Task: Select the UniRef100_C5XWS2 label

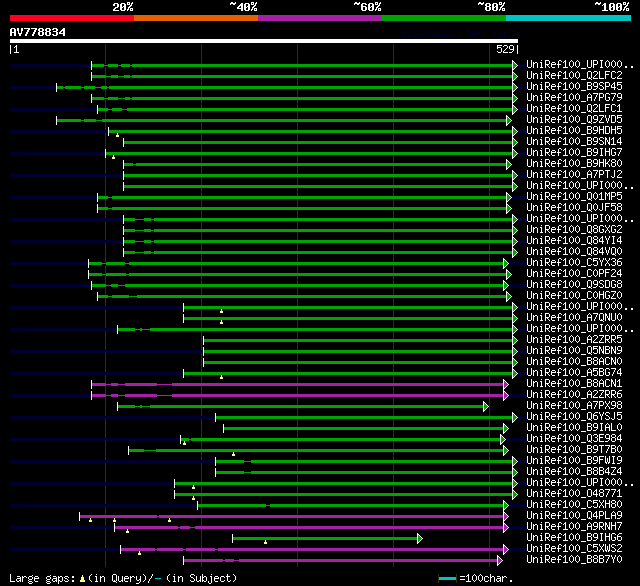Action: pos(574,549)
